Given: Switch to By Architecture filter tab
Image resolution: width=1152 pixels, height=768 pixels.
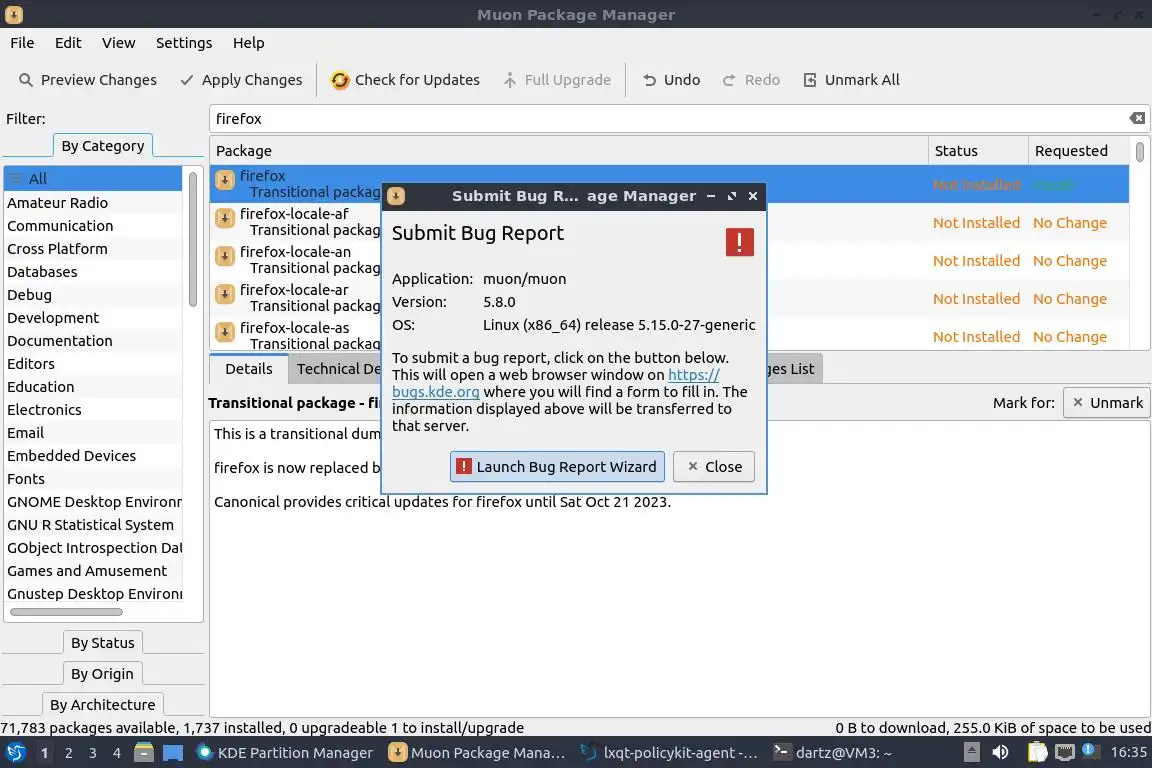Looking at the screenshot, I should [102, 705].
